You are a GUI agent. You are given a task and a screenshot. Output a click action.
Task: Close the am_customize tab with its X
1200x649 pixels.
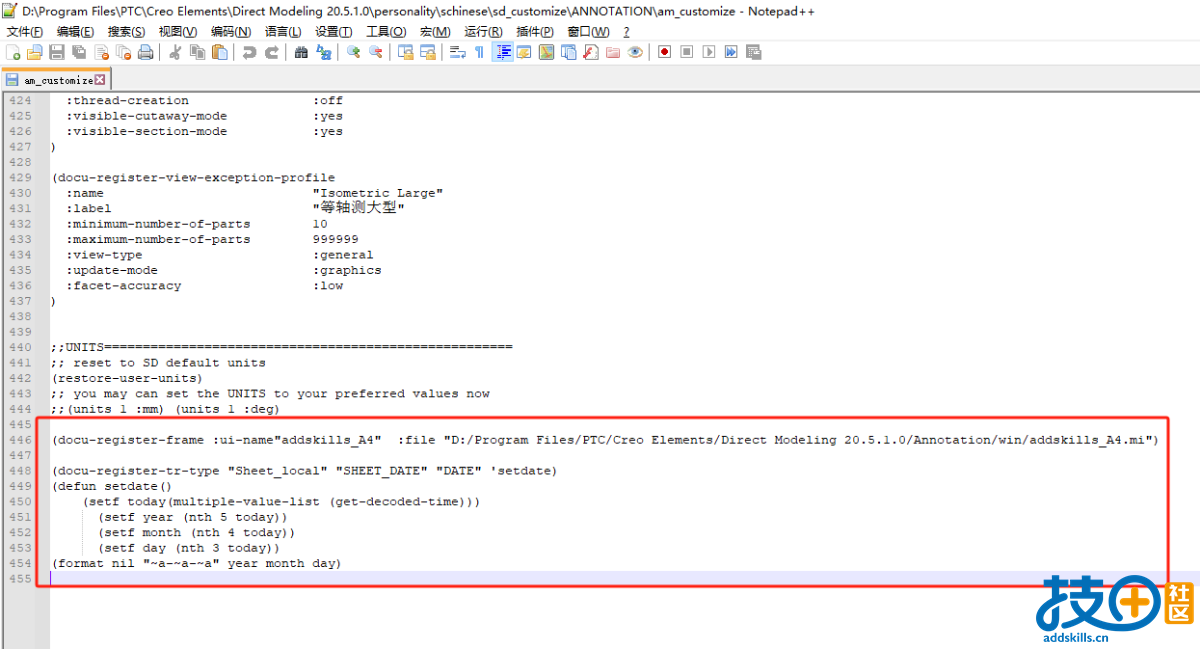pyautogui.click(x=100, y=79)
